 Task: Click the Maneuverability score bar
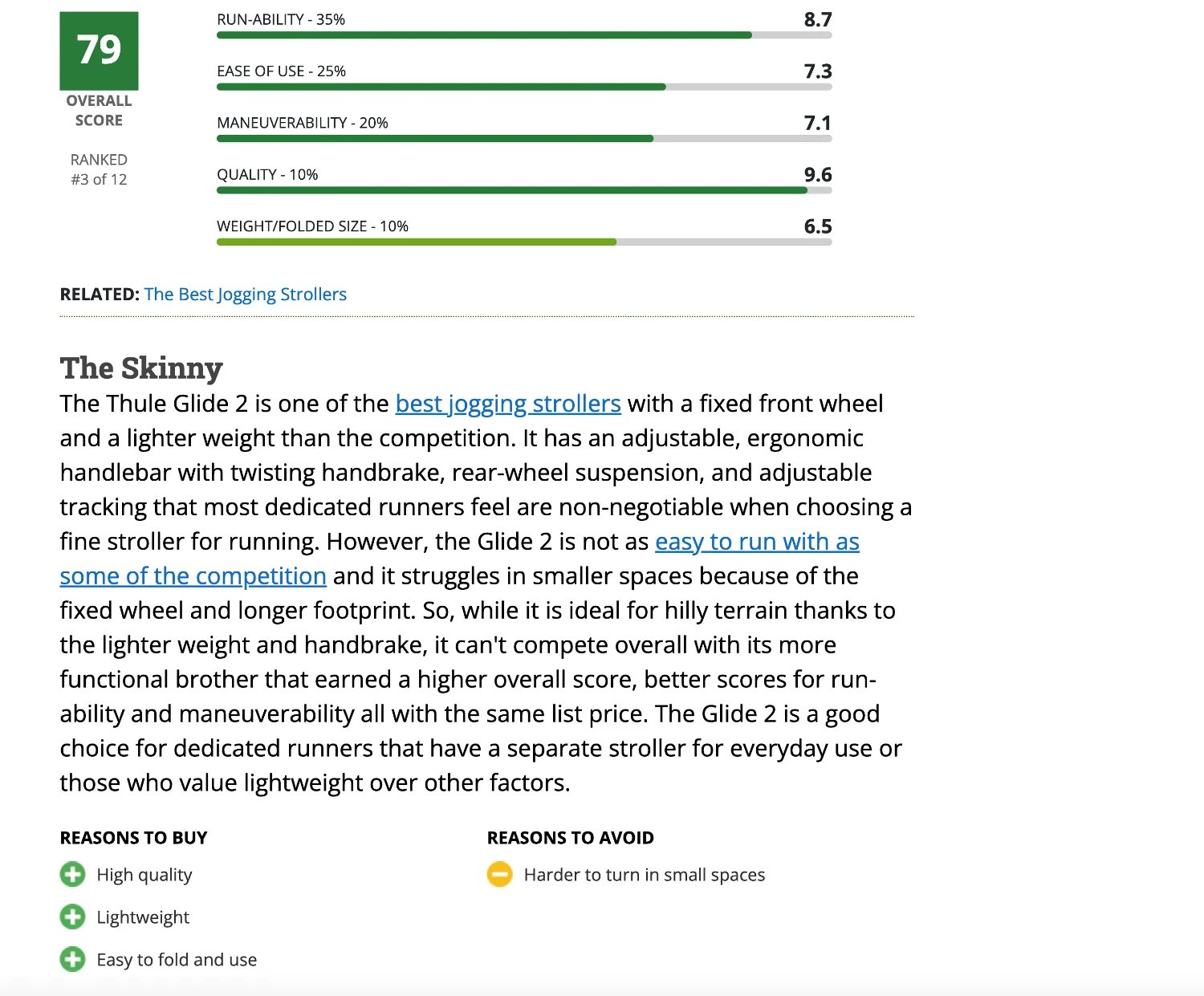point(523,139)
